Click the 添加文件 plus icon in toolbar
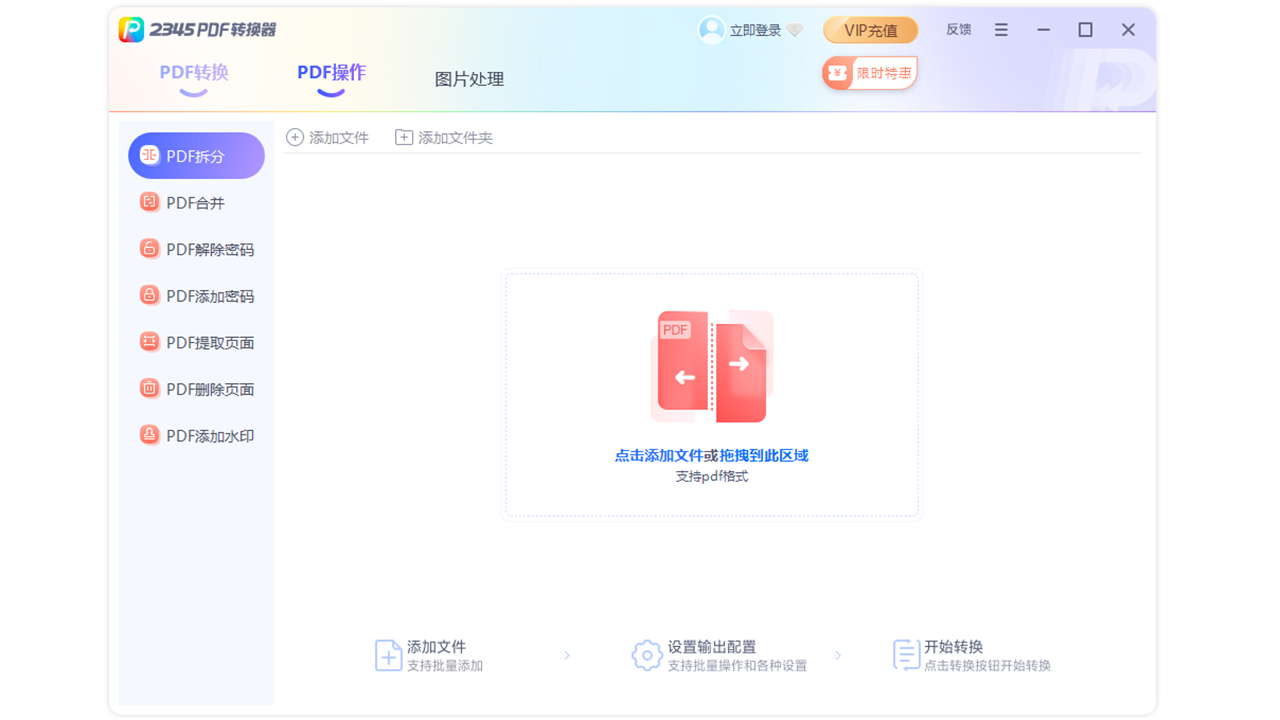1280x720 pixels. 294,137
